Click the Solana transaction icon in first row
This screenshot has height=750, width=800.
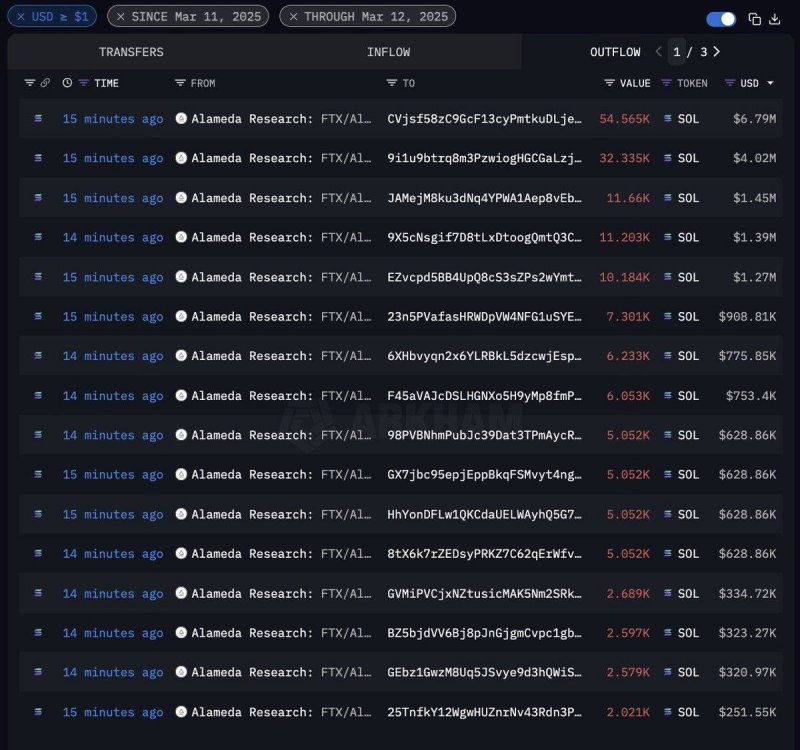pyautogui.click(x=39, y=119)
